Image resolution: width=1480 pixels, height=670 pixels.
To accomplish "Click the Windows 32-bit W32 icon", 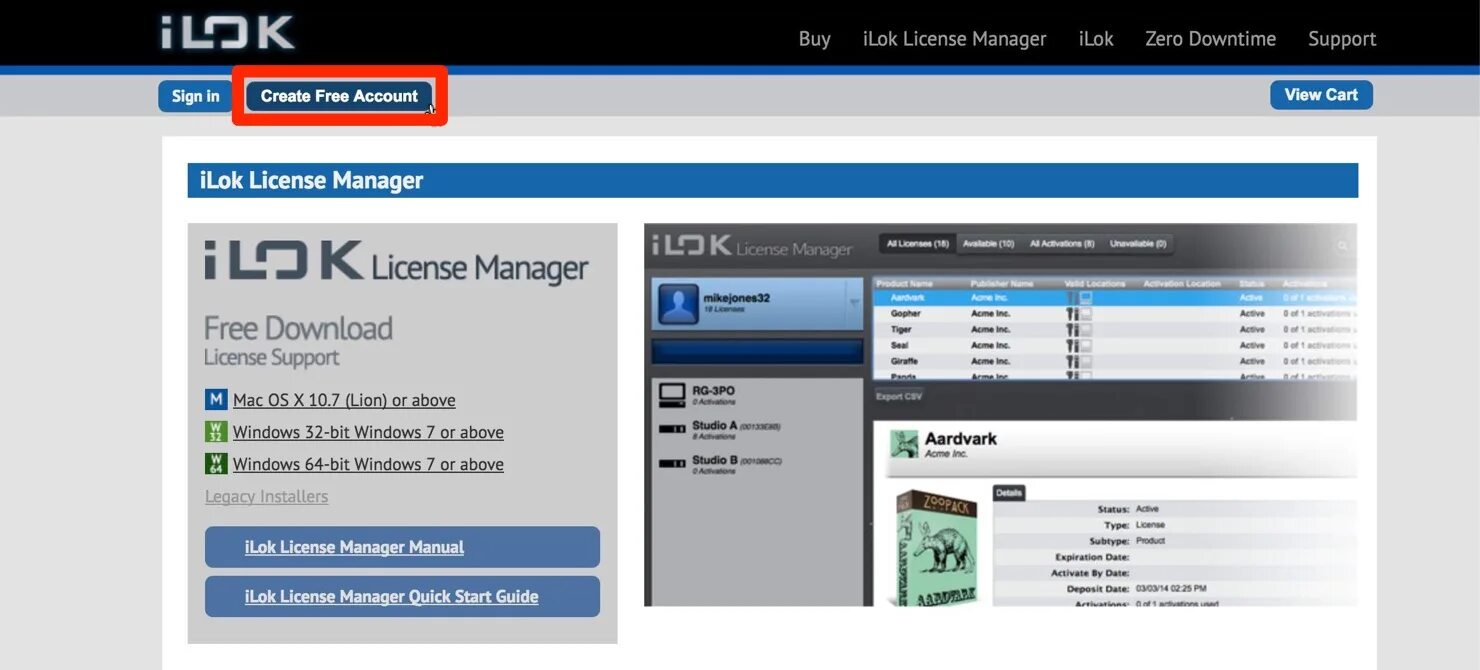I will coord(216,432).
